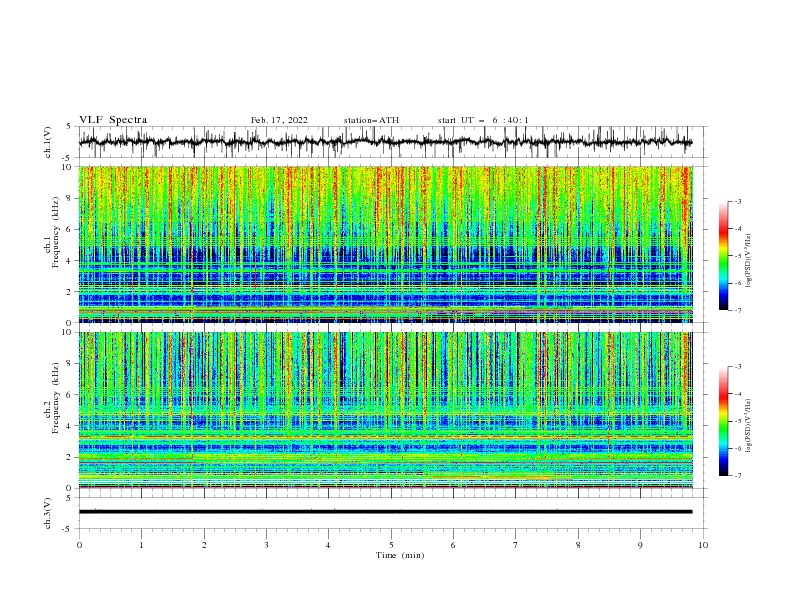The width and height of the screenshot is (792, 612).
Task: Click the ch.1 voltage waveform trace
Action: (x=385, y=142)
